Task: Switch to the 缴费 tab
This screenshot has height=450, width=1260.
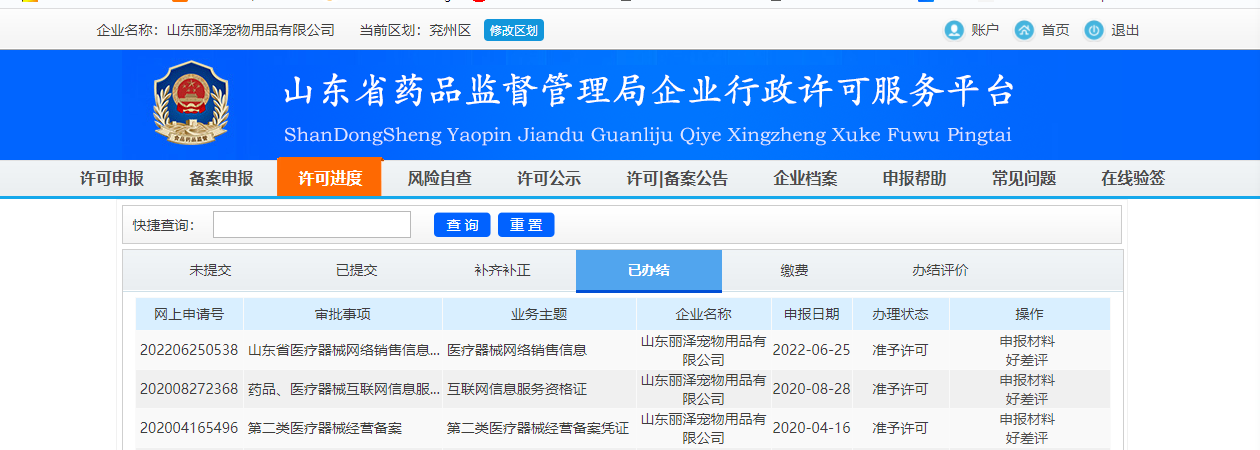Action: coord(795,271)
